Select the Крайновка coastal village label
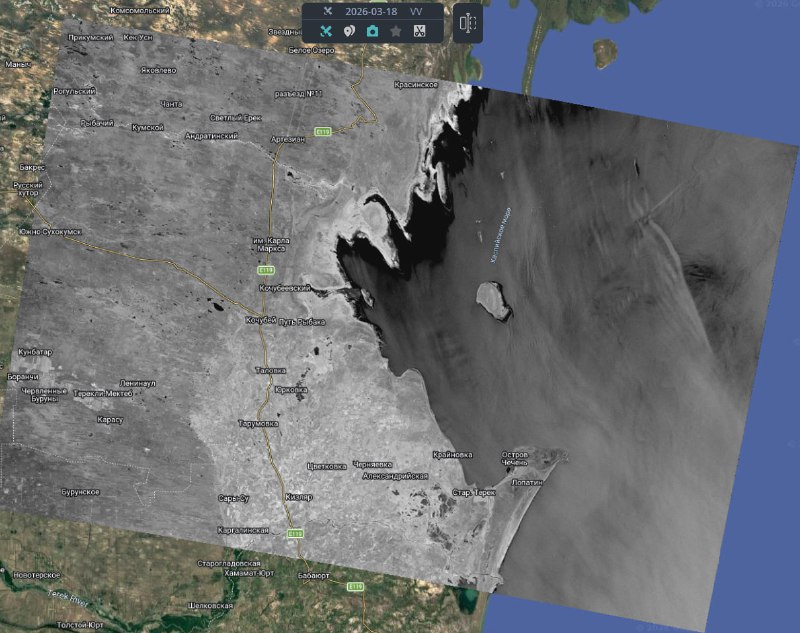The width and height of the screenshot is (800, 633). [452, 454]
